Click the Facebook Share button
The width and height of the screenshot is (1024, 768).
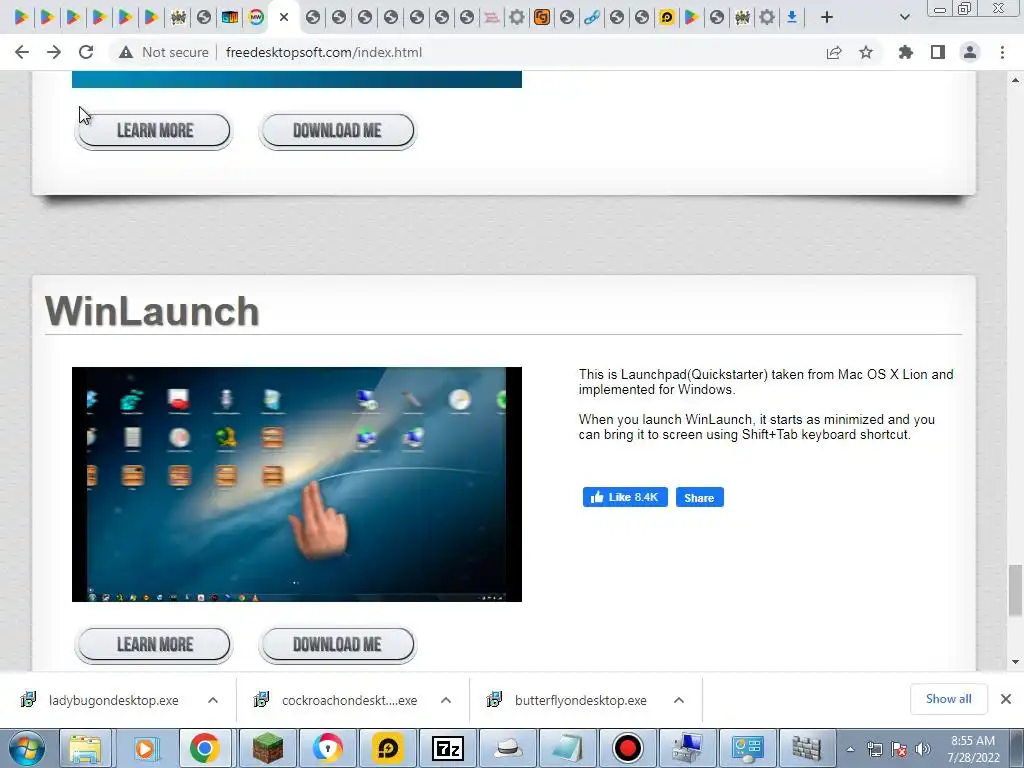699,498
